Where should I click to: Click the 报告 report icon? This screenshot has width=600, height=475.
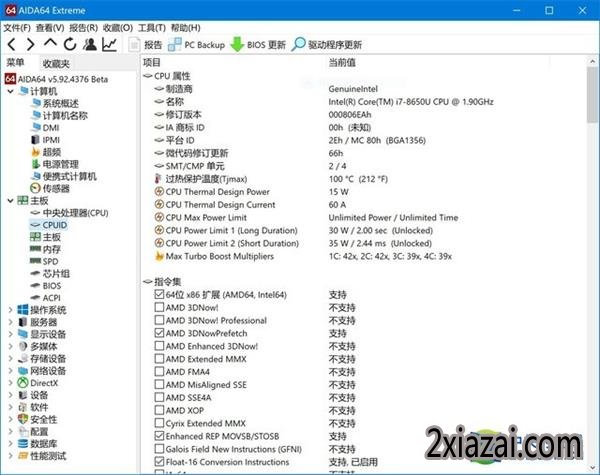134,45
